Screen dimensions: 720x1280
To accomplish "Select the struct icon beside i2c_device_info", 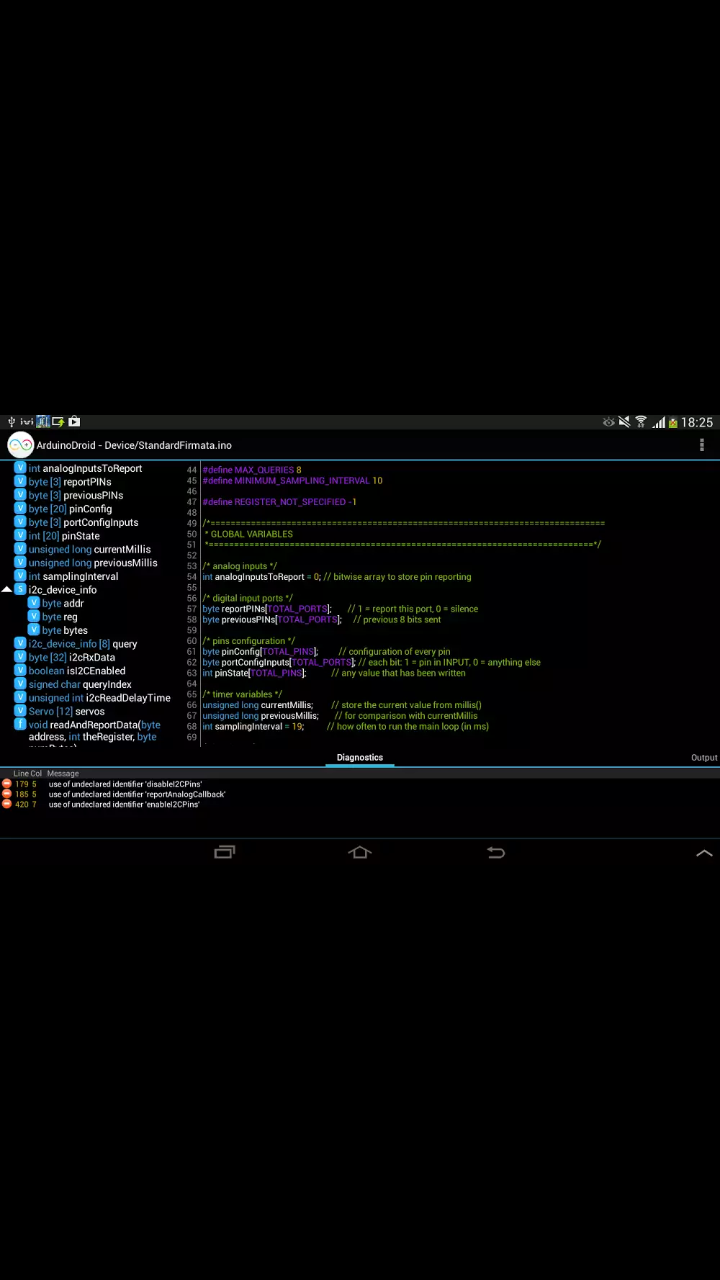I will point(20,590).
